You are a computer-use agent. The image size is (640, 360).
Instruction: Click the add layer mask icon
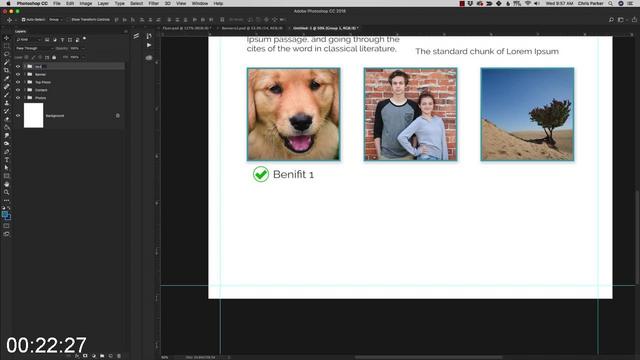[x=85, y=356]
